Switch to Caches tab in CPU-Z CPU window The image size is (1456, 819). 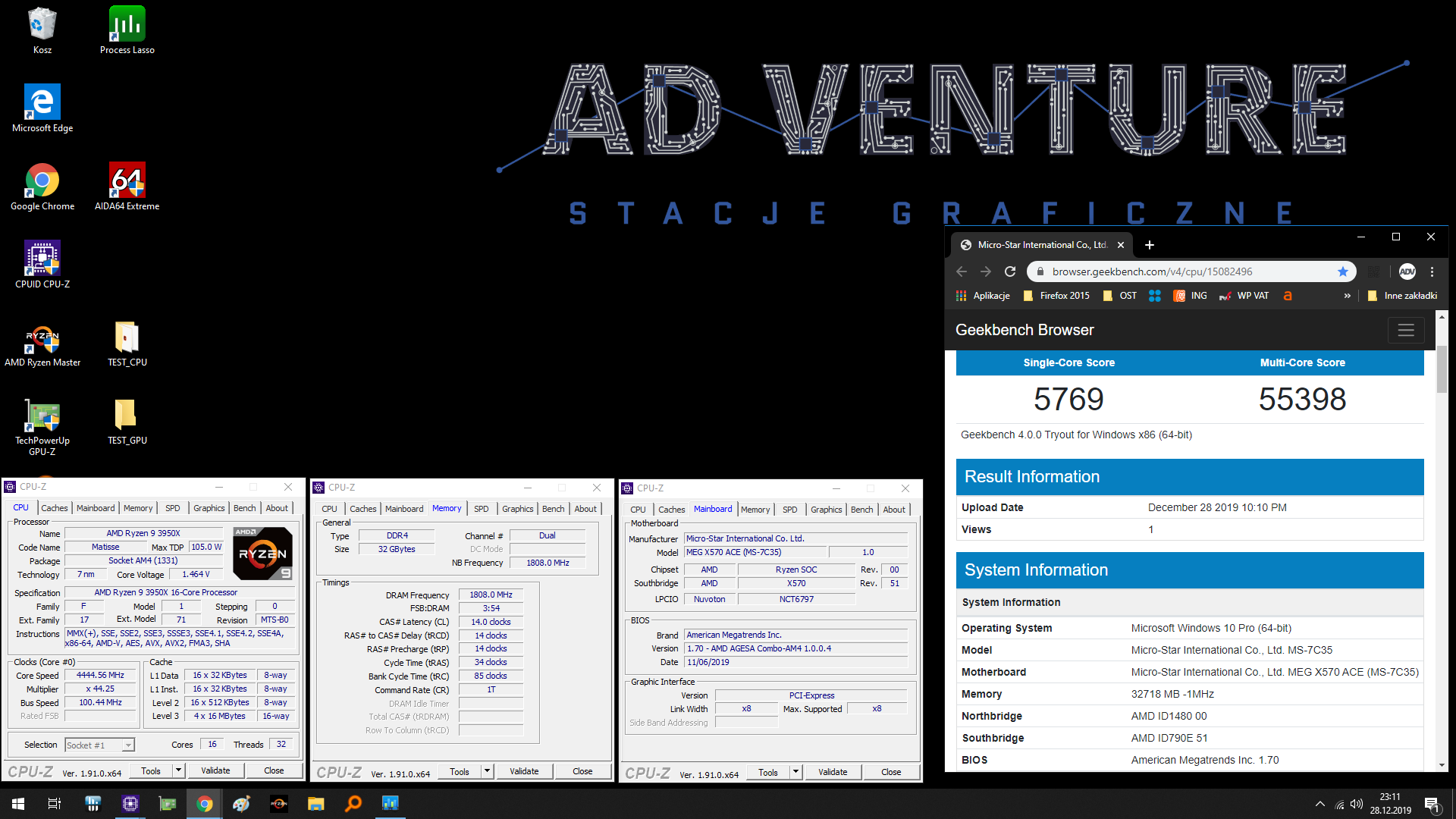pyautogui.click(x=54, y=508)
